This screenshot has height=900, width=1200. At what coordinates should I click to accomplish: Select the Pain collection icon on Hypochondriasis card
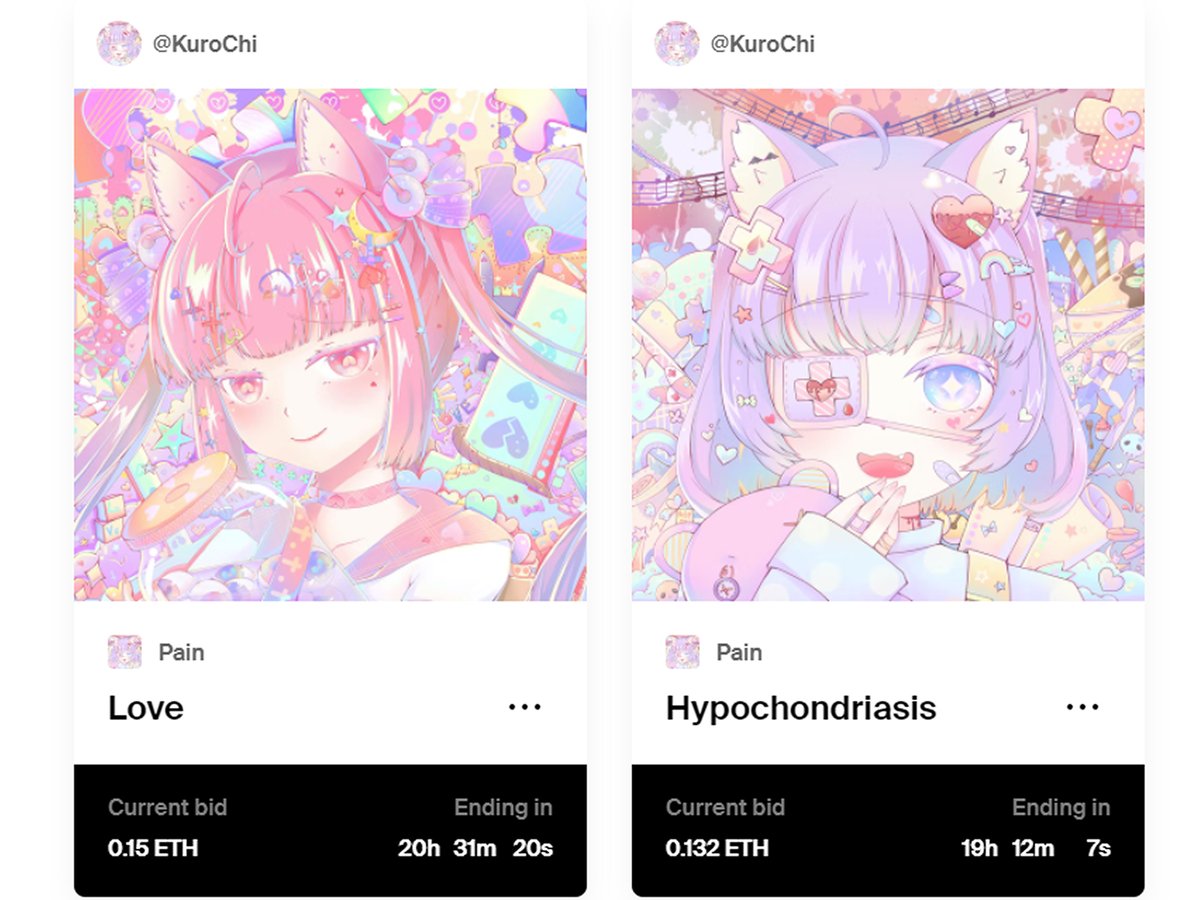click(683, 652)
